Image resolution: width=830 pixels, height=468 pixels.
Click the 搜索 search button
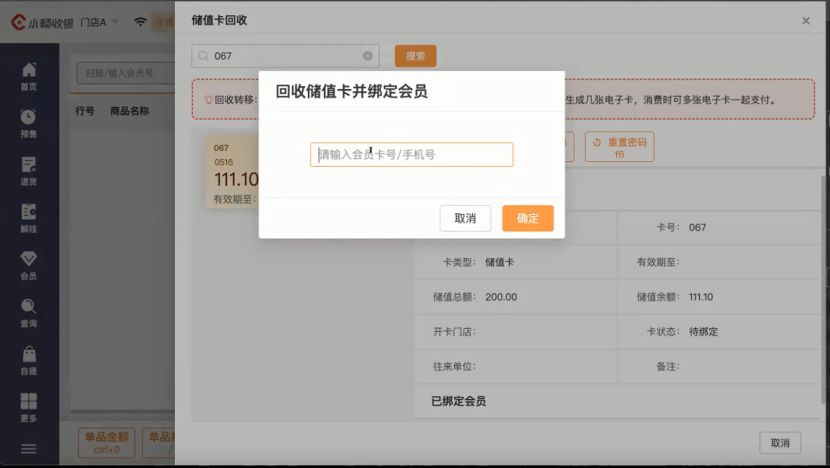click(x=416, y=56)
